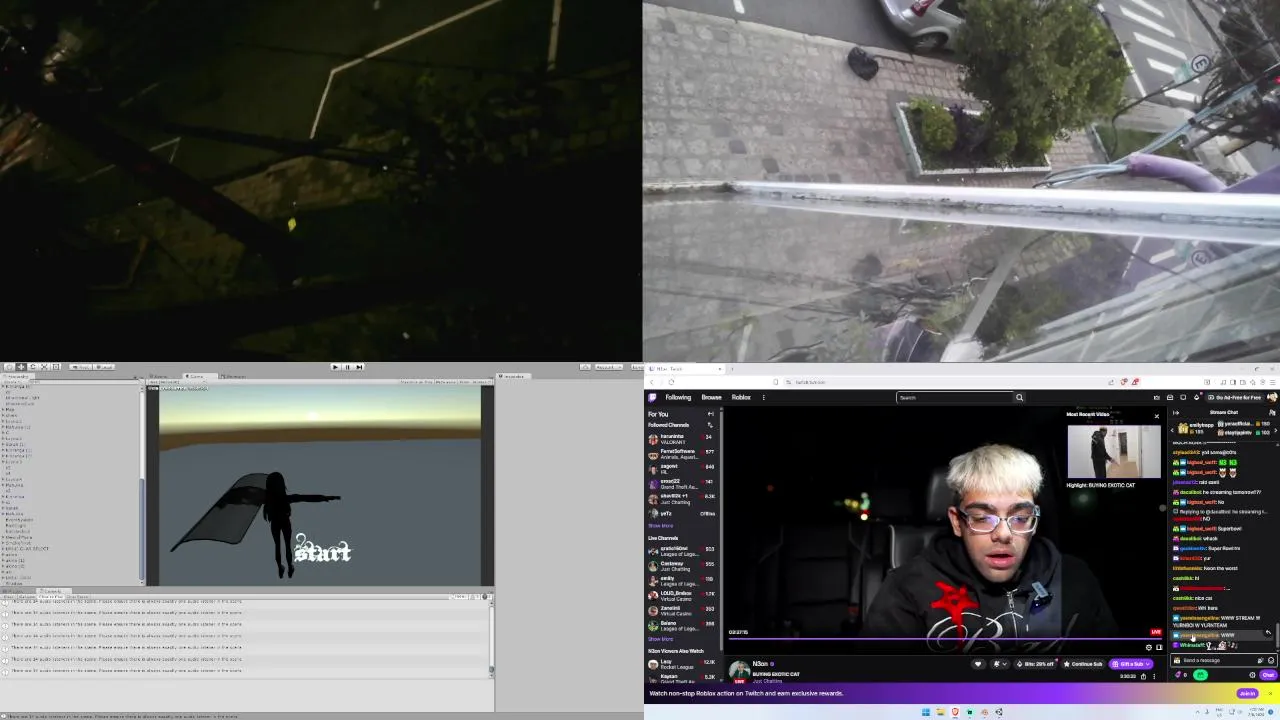The height and width of the screenshot is (720, 1280).
Task: Click browser back arrow
Action: point(651,382)
